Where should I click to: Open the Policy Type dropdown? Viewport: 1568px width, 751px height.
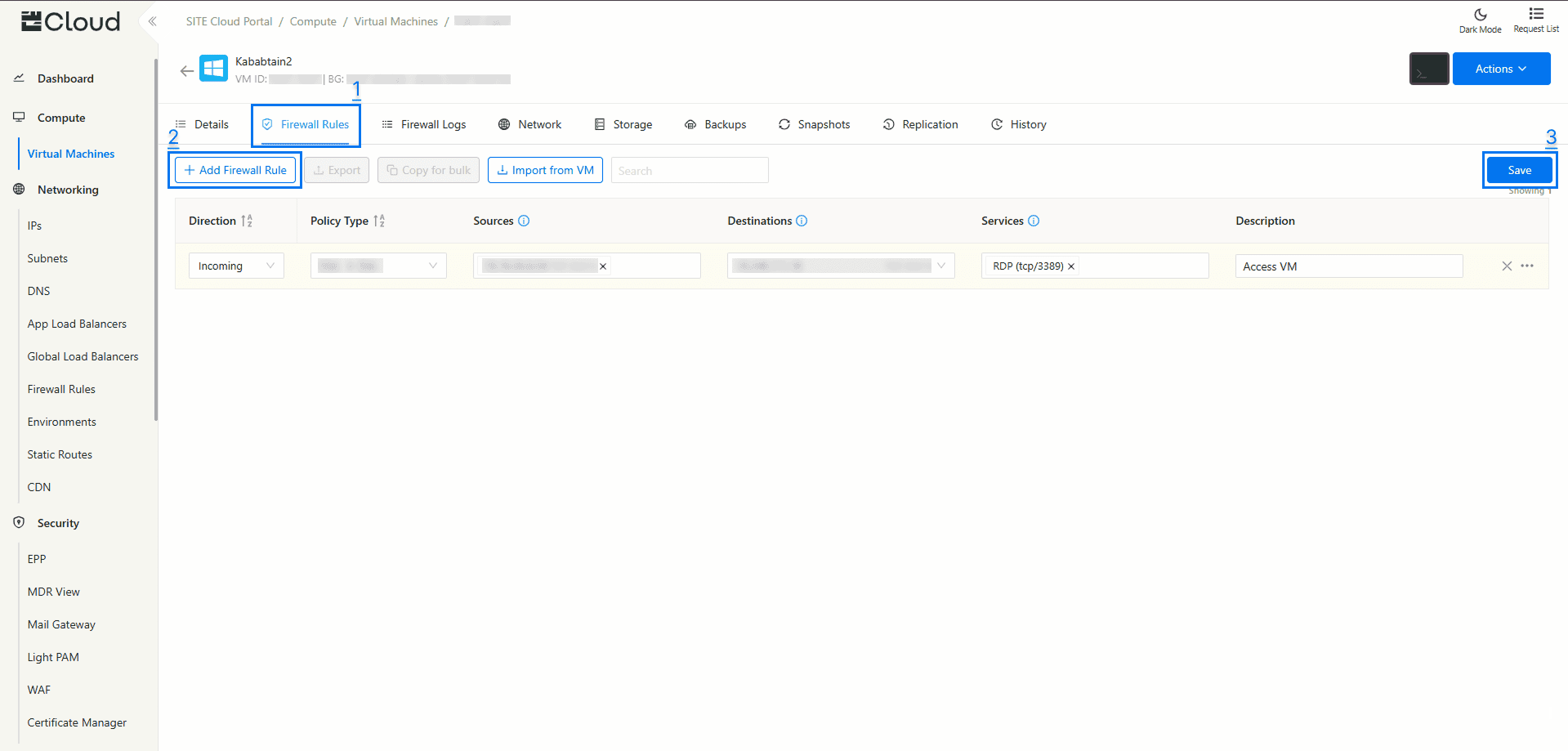(378, 266)
